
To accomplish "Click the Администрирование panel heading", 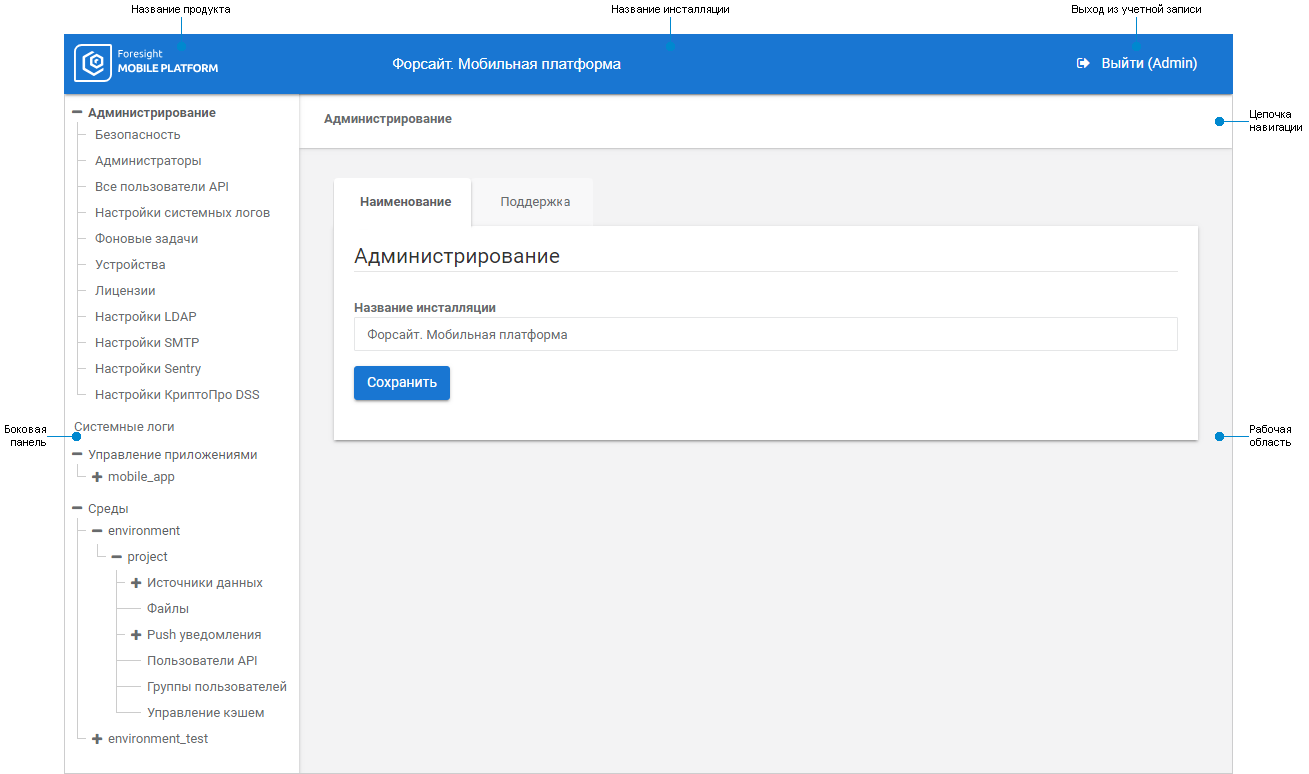I will tap(457, 256).
